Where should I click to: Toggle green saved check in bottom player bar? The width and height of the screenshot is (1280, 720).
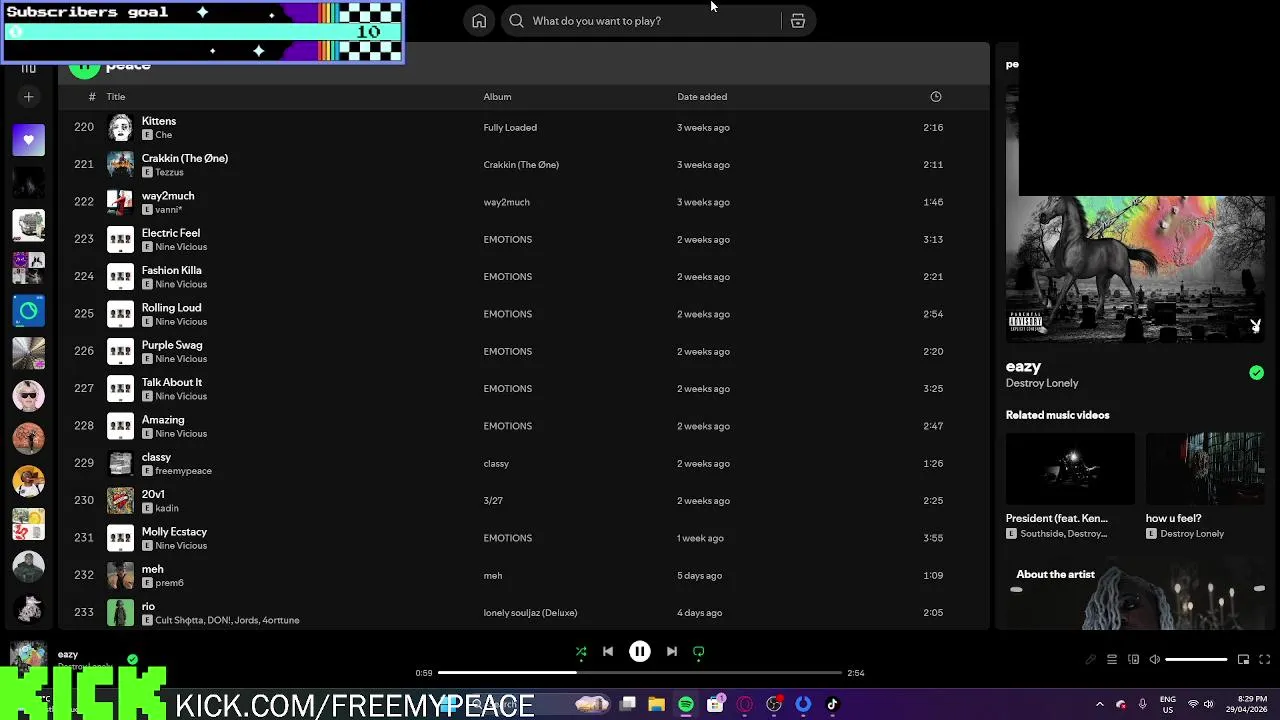[x=132, y=660]
